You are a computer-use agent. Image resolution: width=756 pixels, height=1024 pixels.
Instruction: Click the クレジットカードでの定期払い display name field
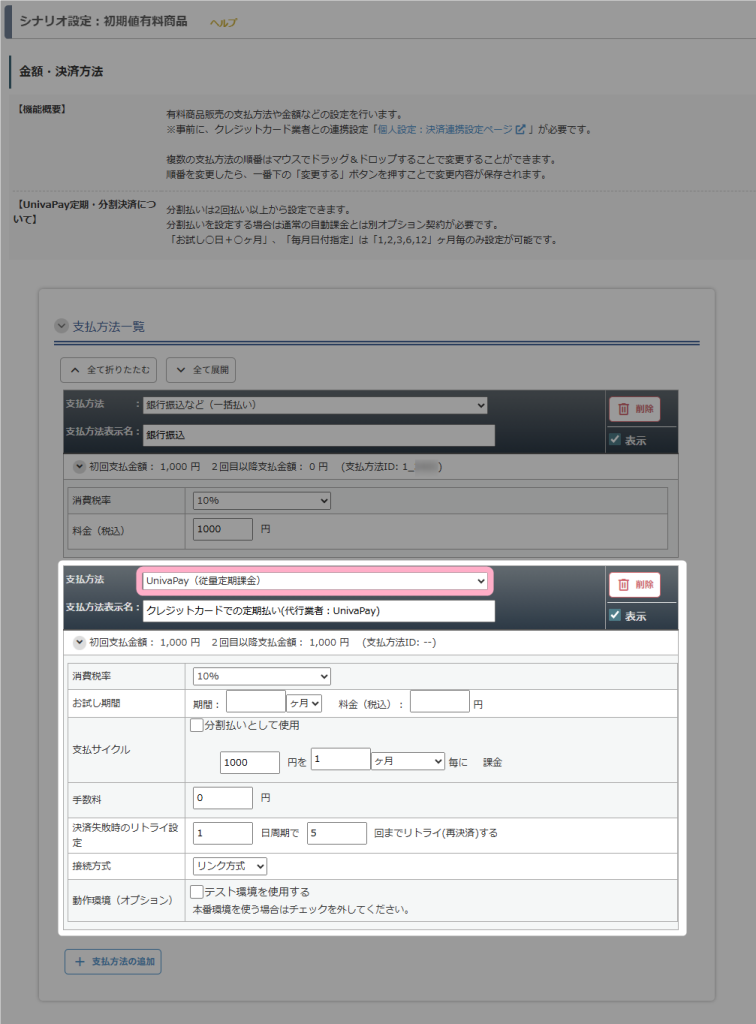[x=318, y=610]
